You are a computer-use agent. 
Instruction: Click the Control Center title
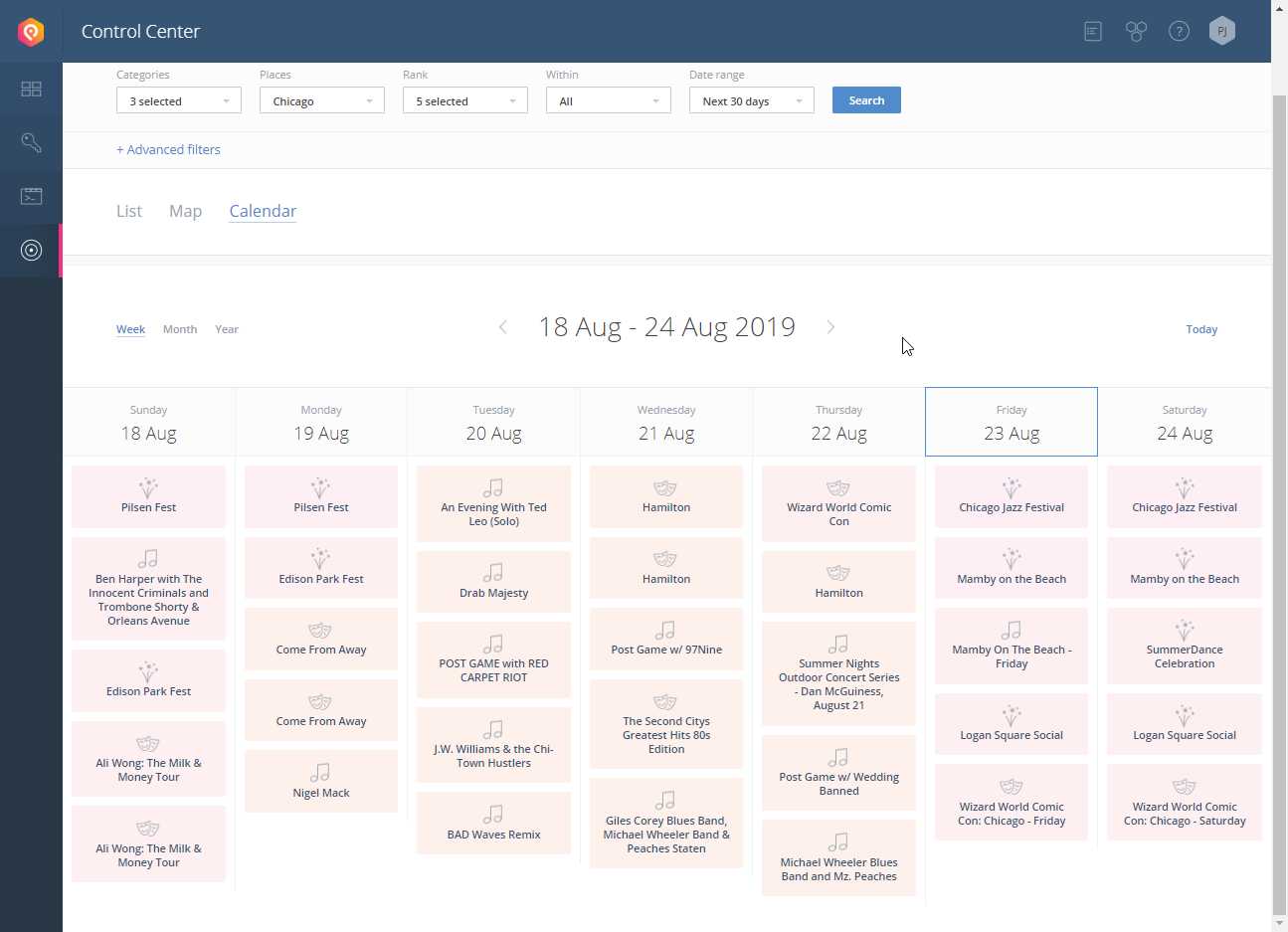coord(140,32)
